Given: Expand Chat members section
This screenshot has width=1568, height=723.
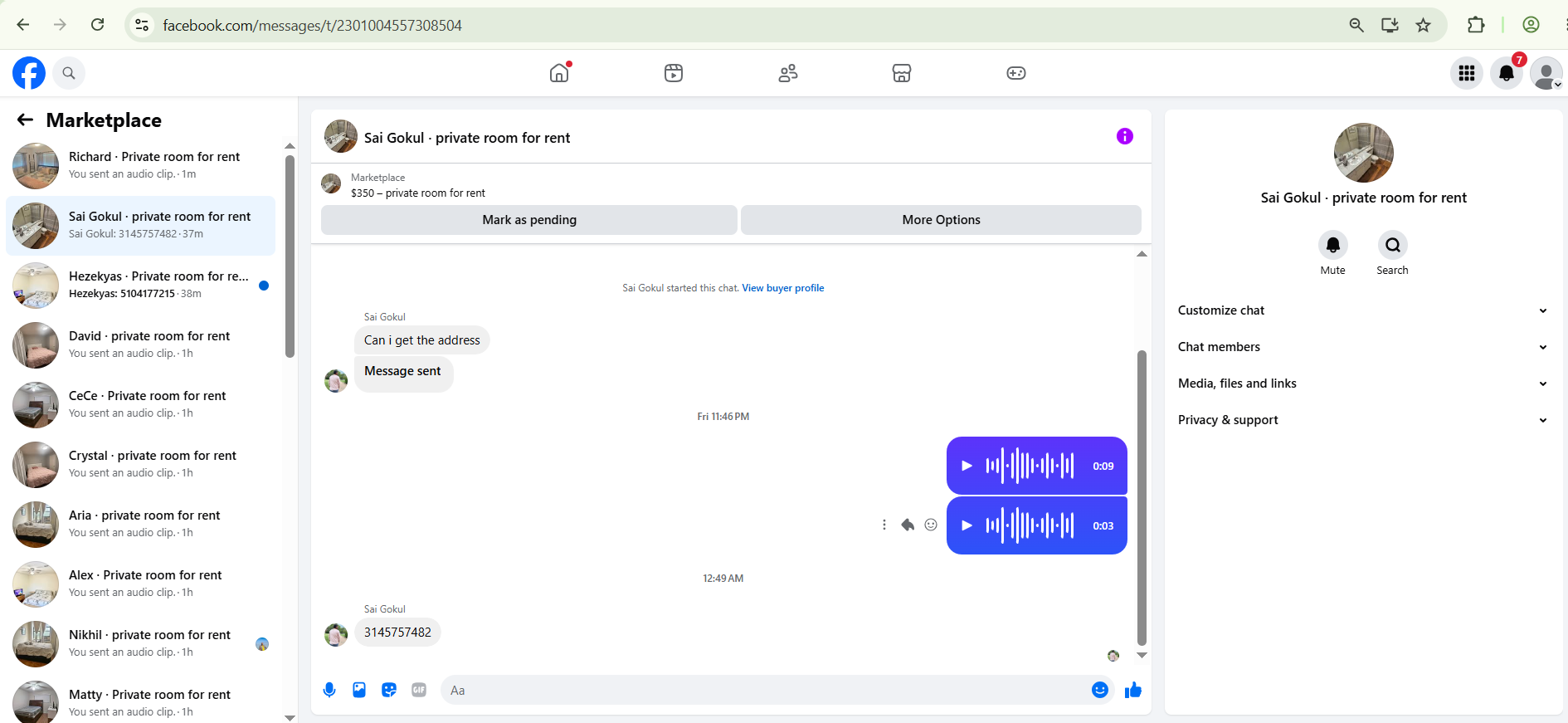Looking at the screenshot, I should click(1363, 347).
